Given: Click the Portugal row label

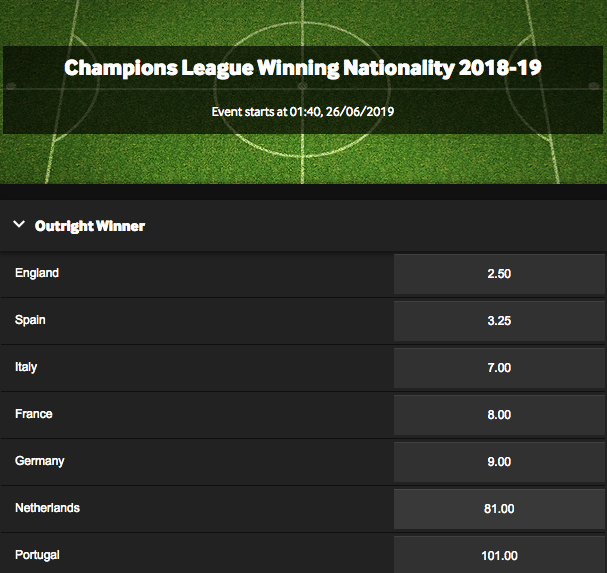Looking at the screenshot, I should [x=37, y=555].
